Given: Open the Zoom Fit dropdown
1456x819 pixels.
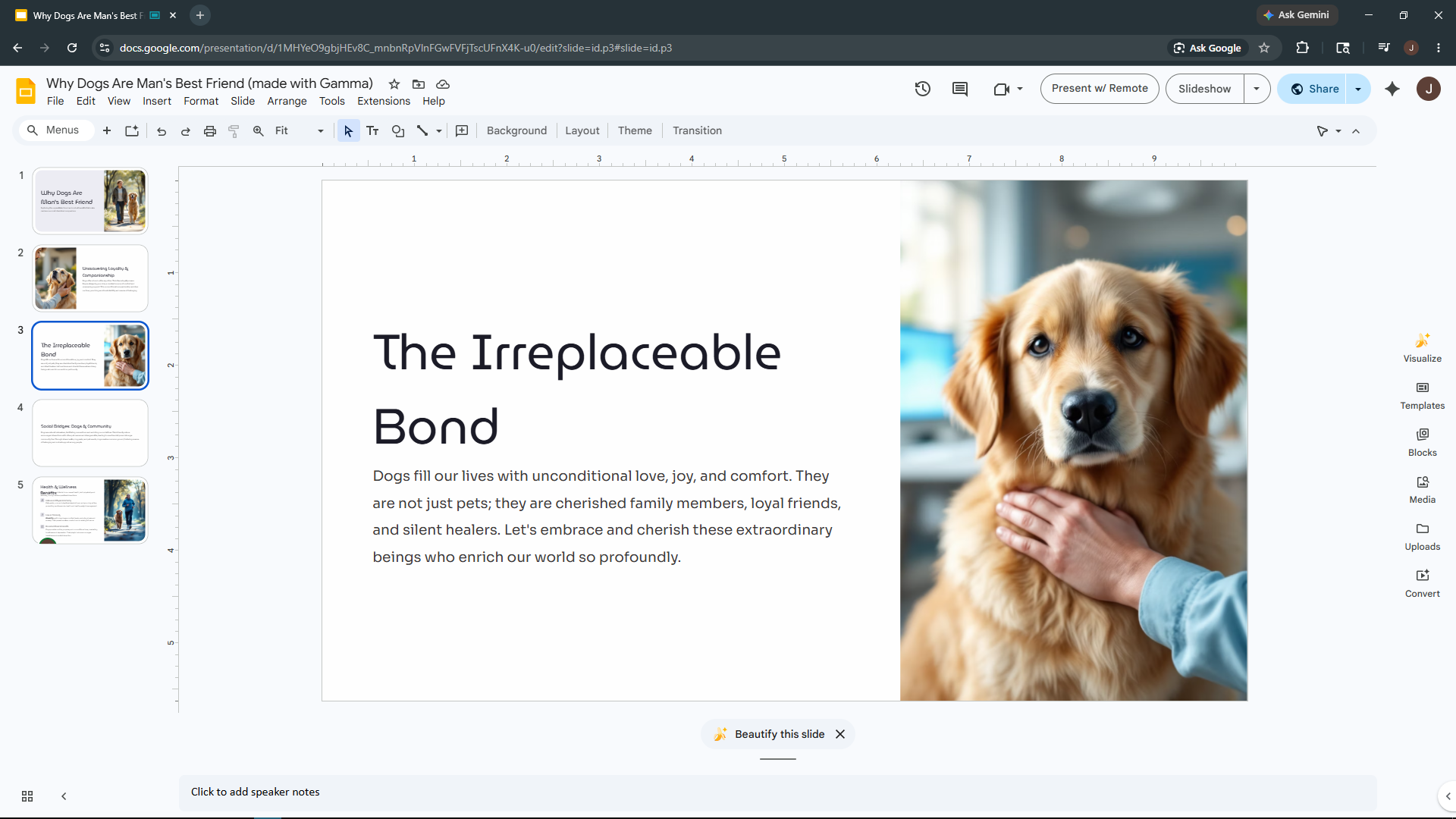Looking at the screenshot, I should coord(300,130).
